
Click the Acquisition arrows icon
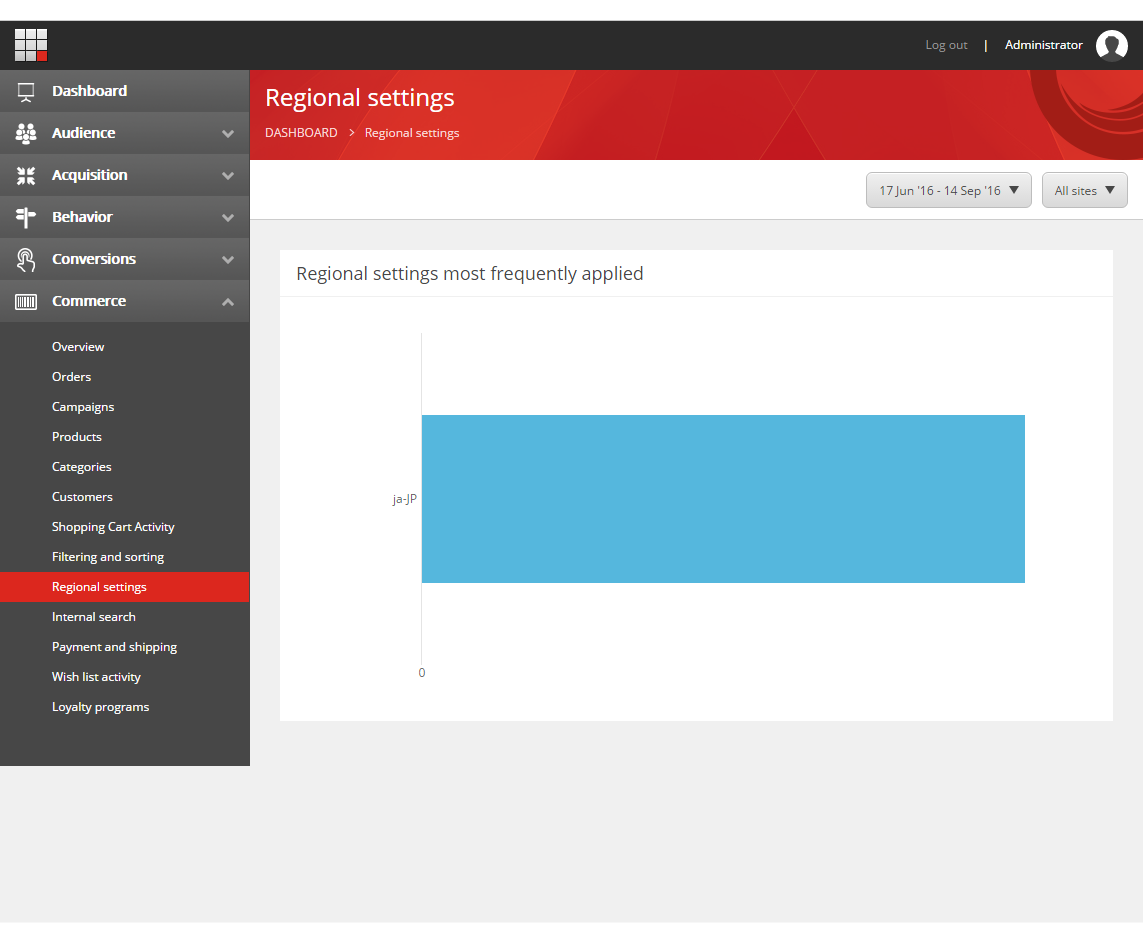click(x=26, y=175)
